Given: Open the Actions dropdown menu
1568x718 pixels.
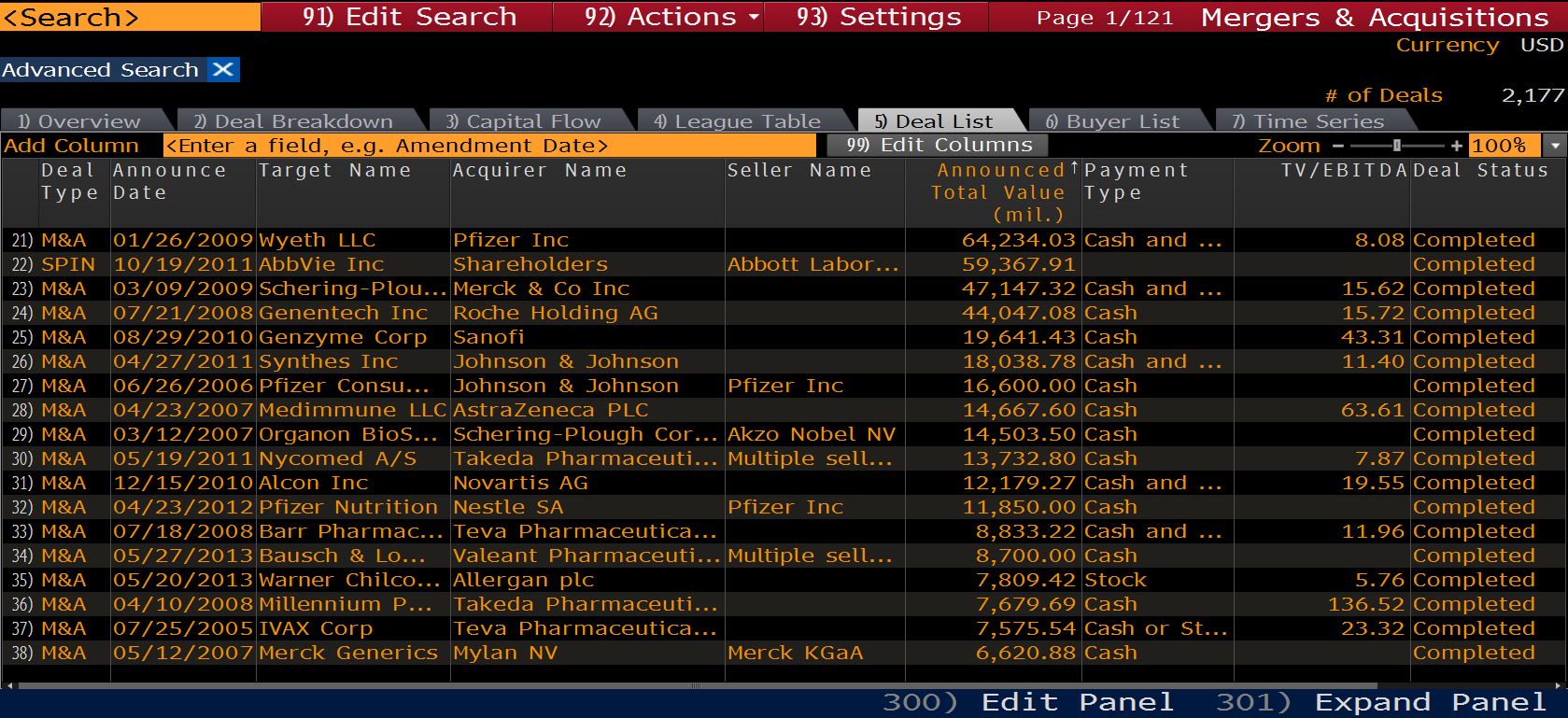Looking at the screenshot, I should 671,17.
